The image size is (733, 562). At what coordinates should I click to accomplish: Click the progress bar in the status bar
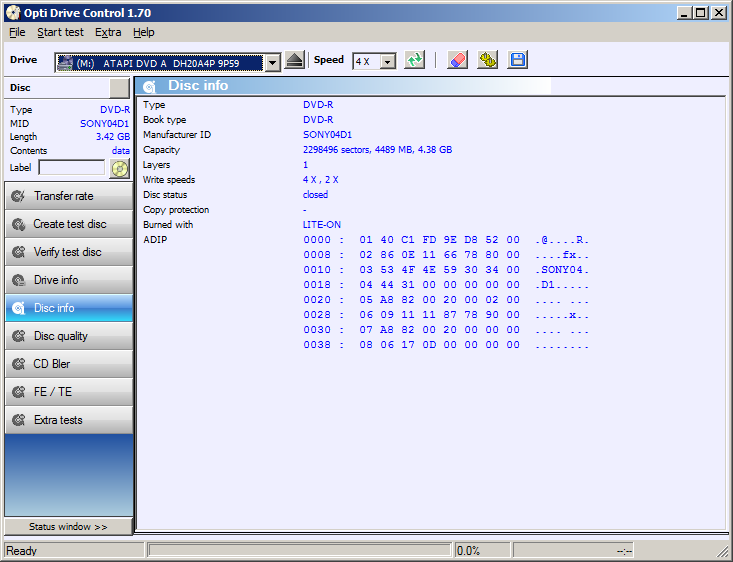[300, 550]
